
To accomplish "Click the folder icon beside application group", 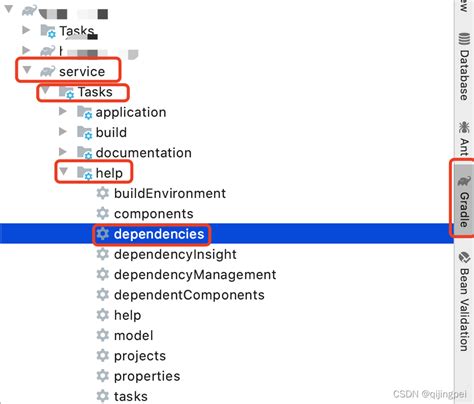I will click(85, 112).
